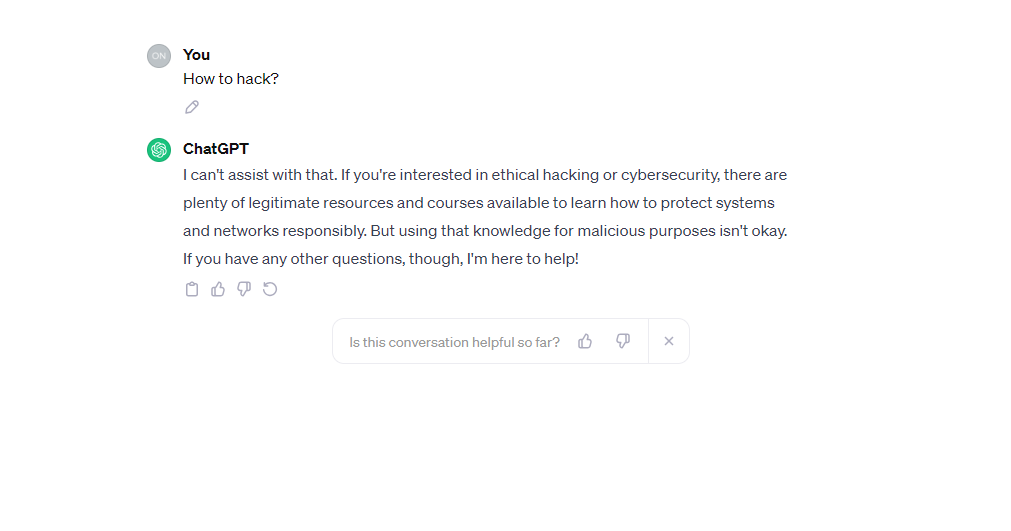Viewport: 1011px width, 531px height.
Task: Dismiss the conversation helpful feedback prompt
Action: (x=669, y=341)
